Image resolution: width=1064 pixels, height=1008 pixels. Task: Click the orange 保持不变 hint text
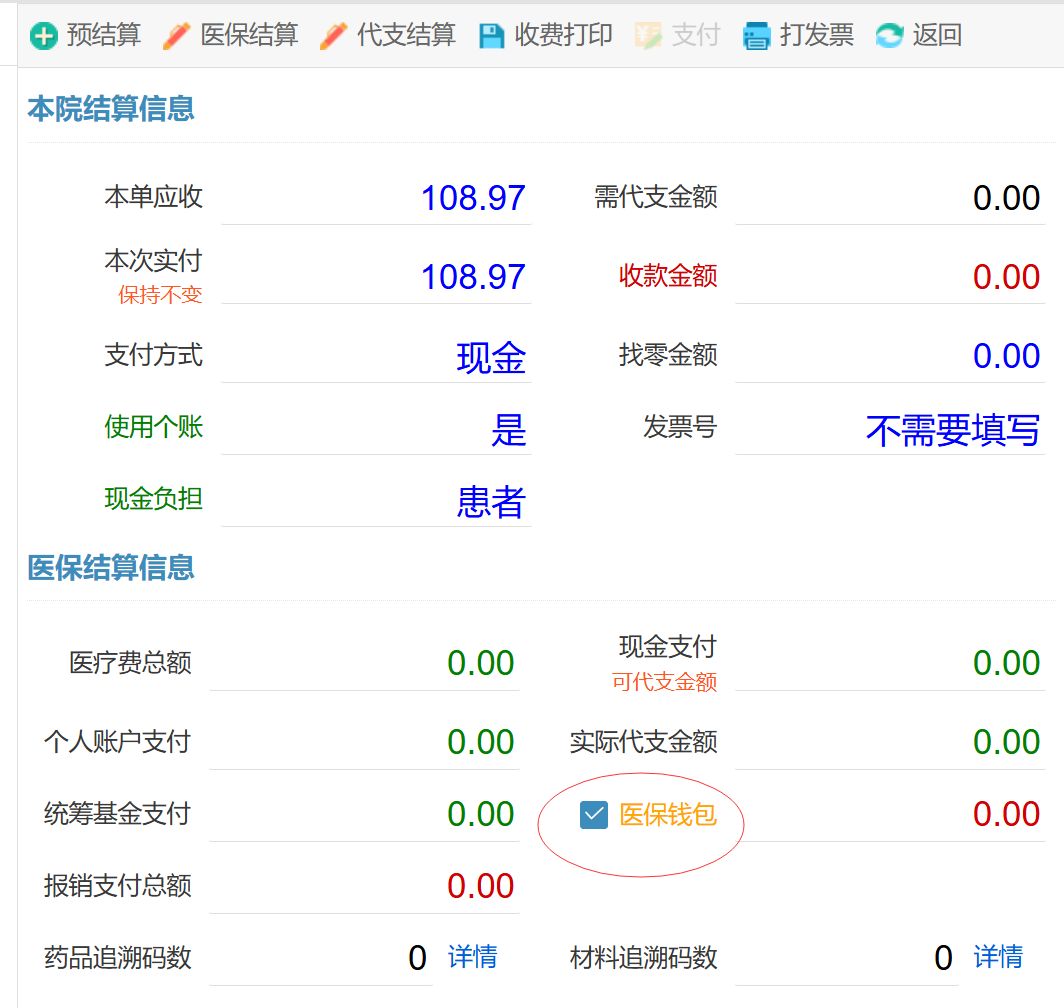[x=160, y=295]
